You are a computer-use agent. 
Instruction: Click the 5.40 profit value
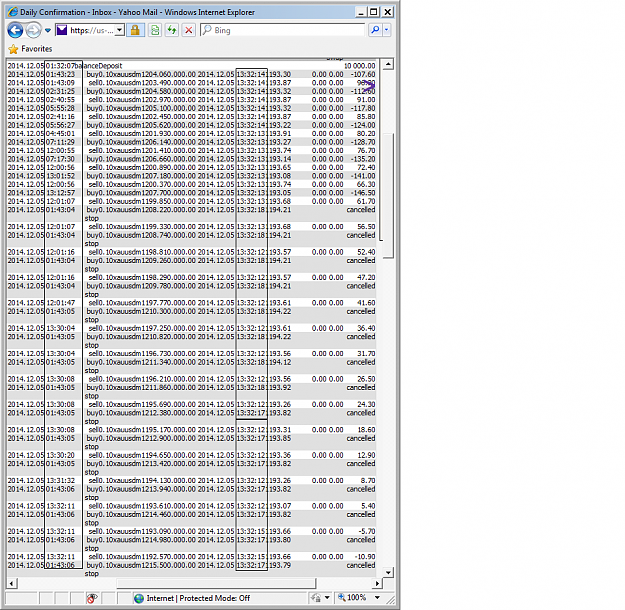(368, 506)
